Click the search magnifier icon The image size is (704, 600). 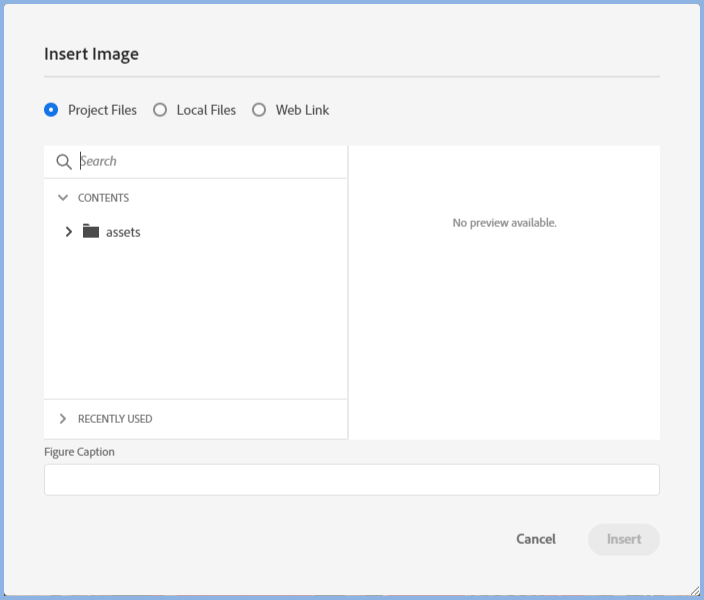coord(64,162)
